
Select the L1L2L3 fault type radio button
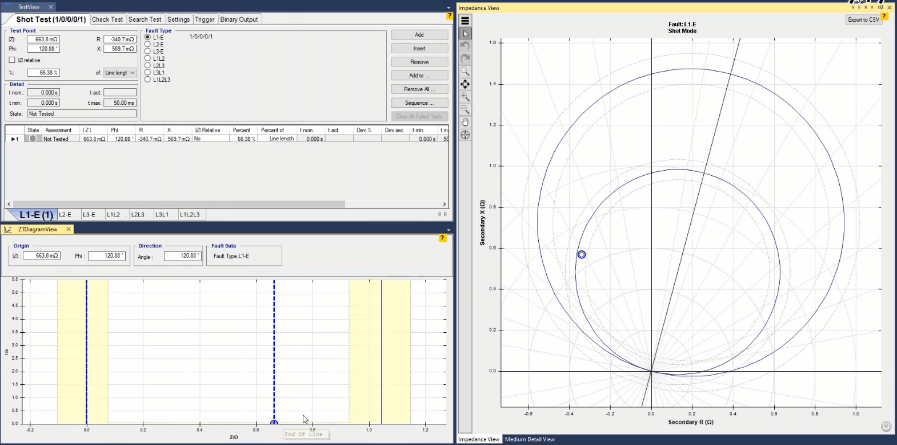coord(149,79)
